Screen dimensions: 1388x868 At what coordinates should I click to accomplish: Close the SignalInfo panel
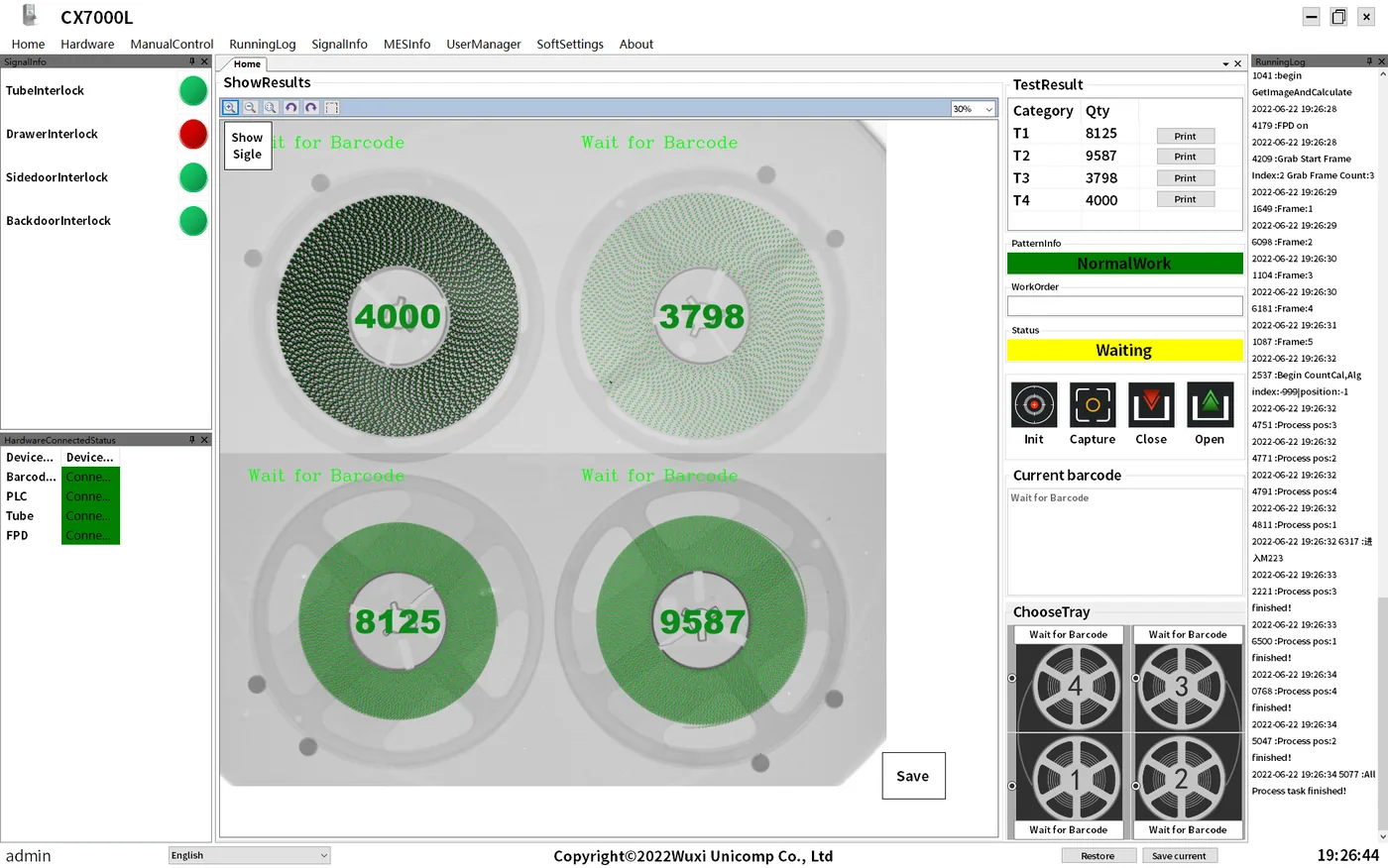205,61
